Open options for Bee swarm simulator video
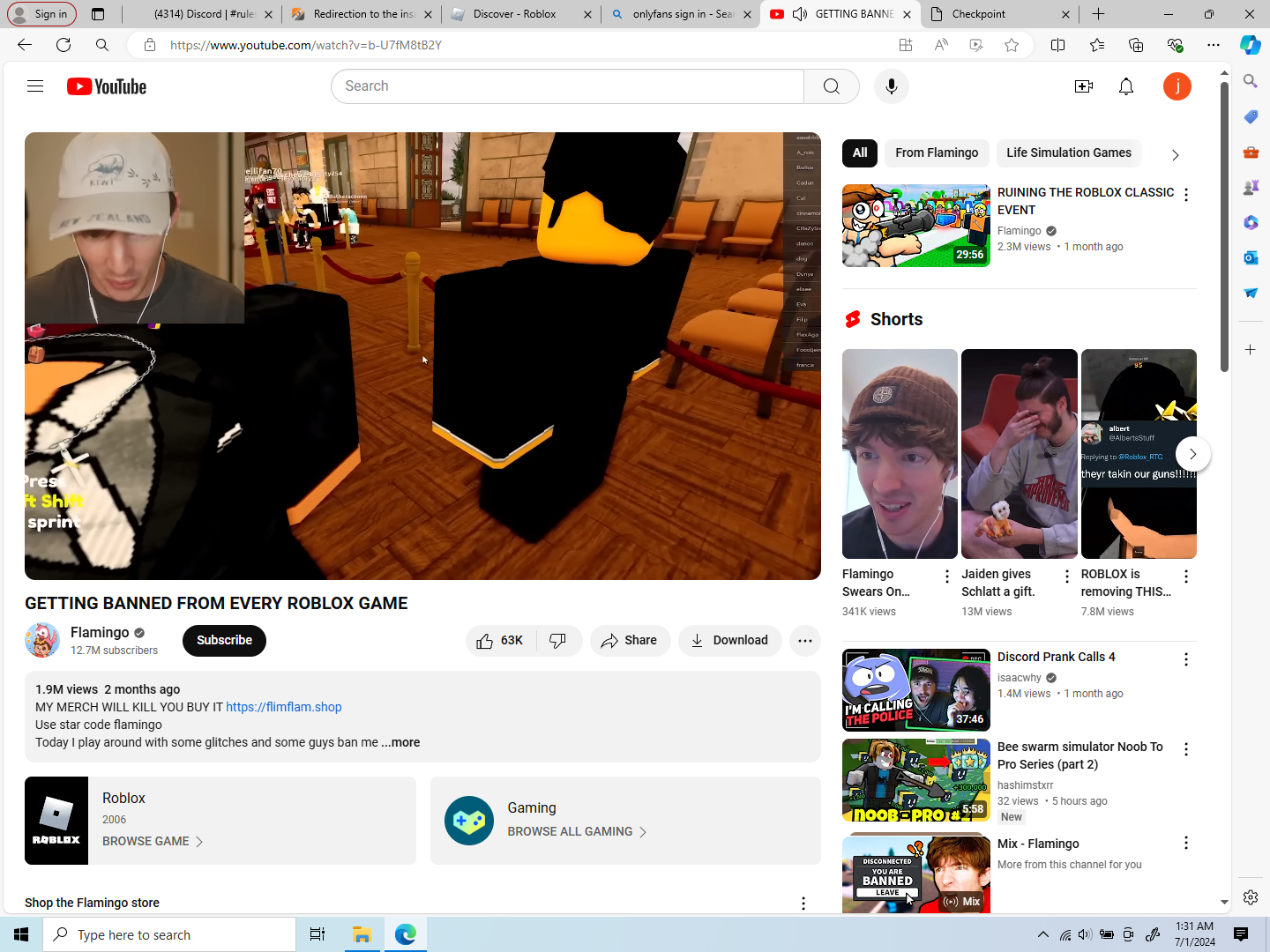This screenshot has width=1270, height=952. pos(1186,749)
